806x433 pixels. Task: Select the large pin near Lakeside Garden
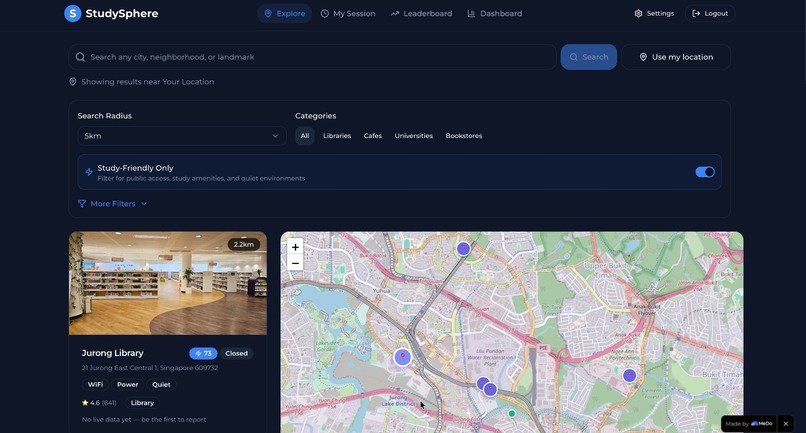(x=402, y=357)
